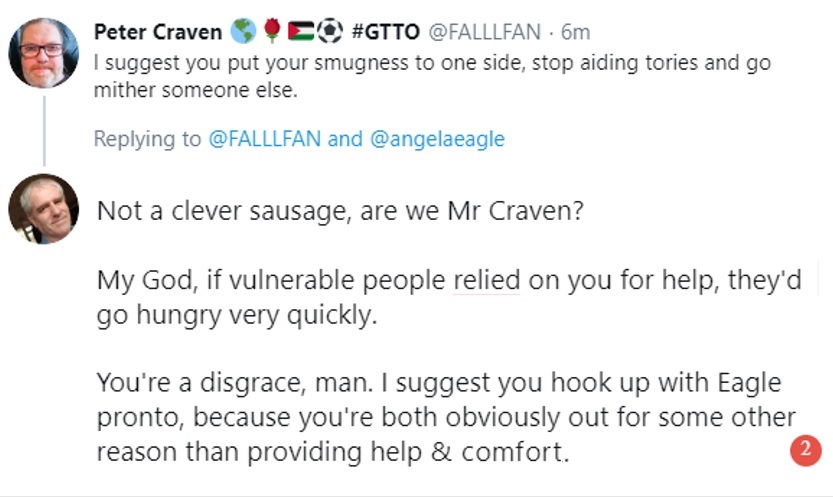
Task: Click the globe emoji in the name
Action: point(243,32)
